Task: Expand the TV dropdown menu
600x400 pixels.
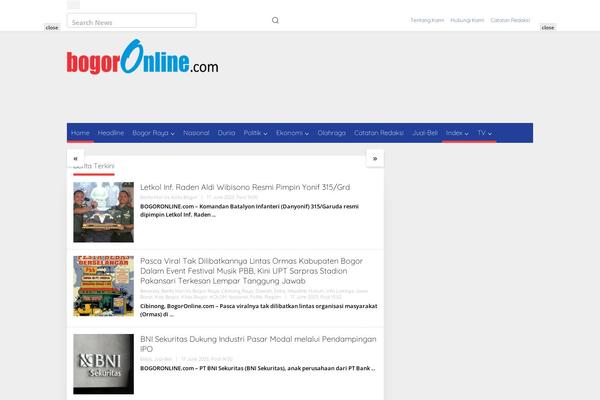Action: click(x=484, y=133)
